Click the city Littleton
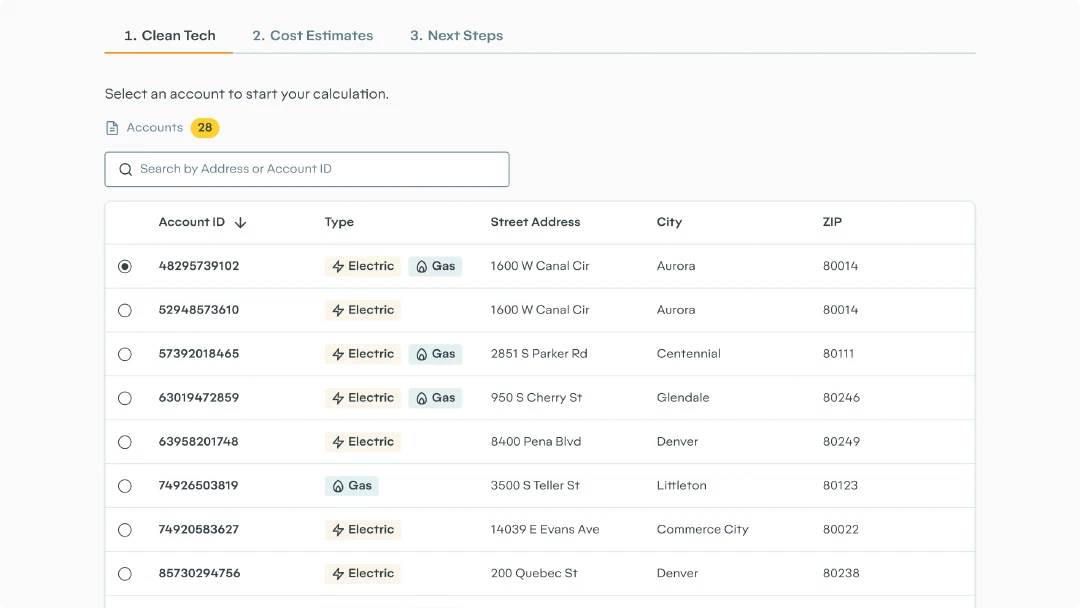 click(682, 485)
